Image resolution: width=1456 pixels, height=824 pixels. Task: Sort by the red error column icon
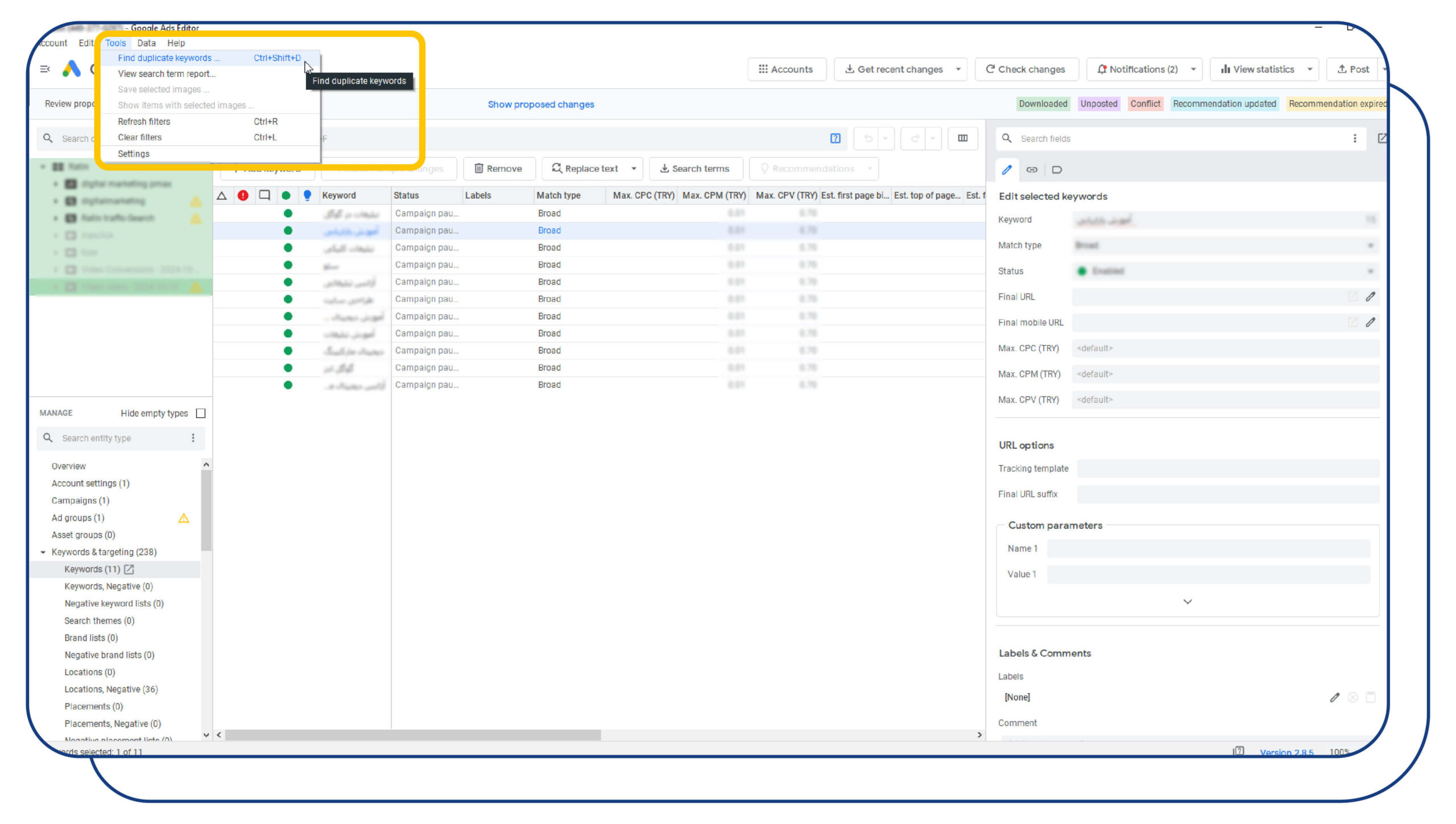[243, 196]
